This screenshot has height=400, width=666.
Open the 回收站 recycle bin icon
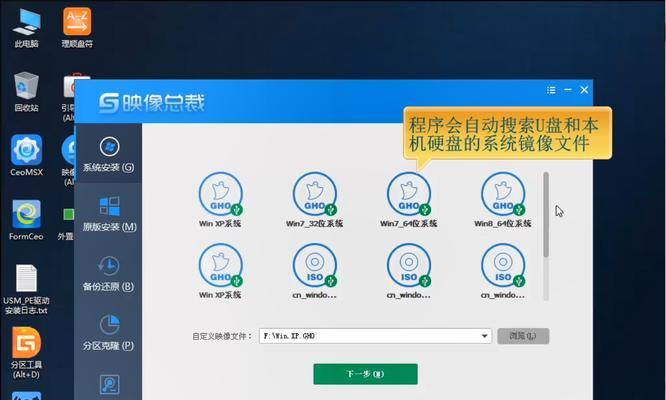click(x=26, y=92)
